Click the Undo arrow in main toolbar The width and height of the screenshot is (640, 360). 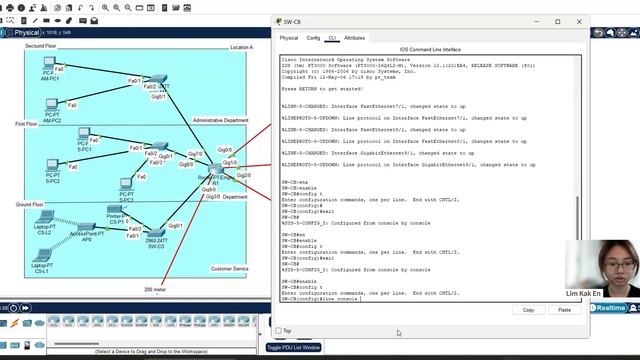(x=81, y=8)
